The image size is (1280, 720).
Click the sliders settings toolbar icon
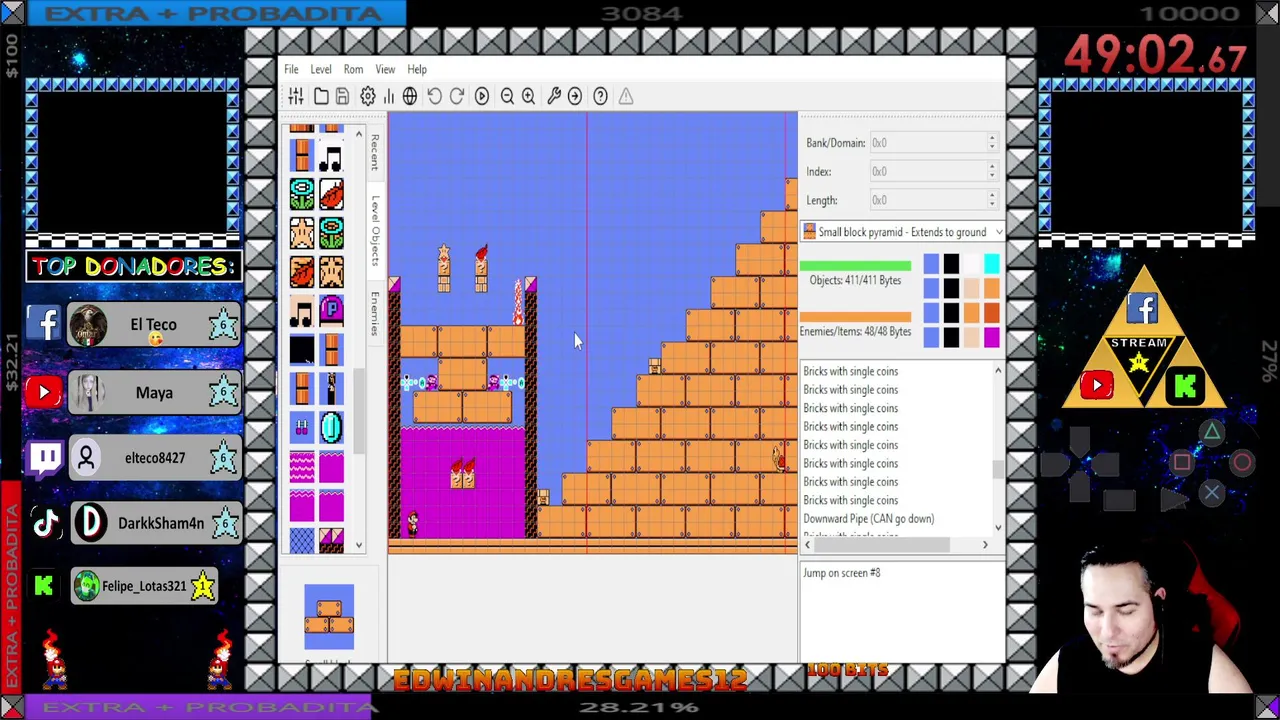[x=296, y=96]
